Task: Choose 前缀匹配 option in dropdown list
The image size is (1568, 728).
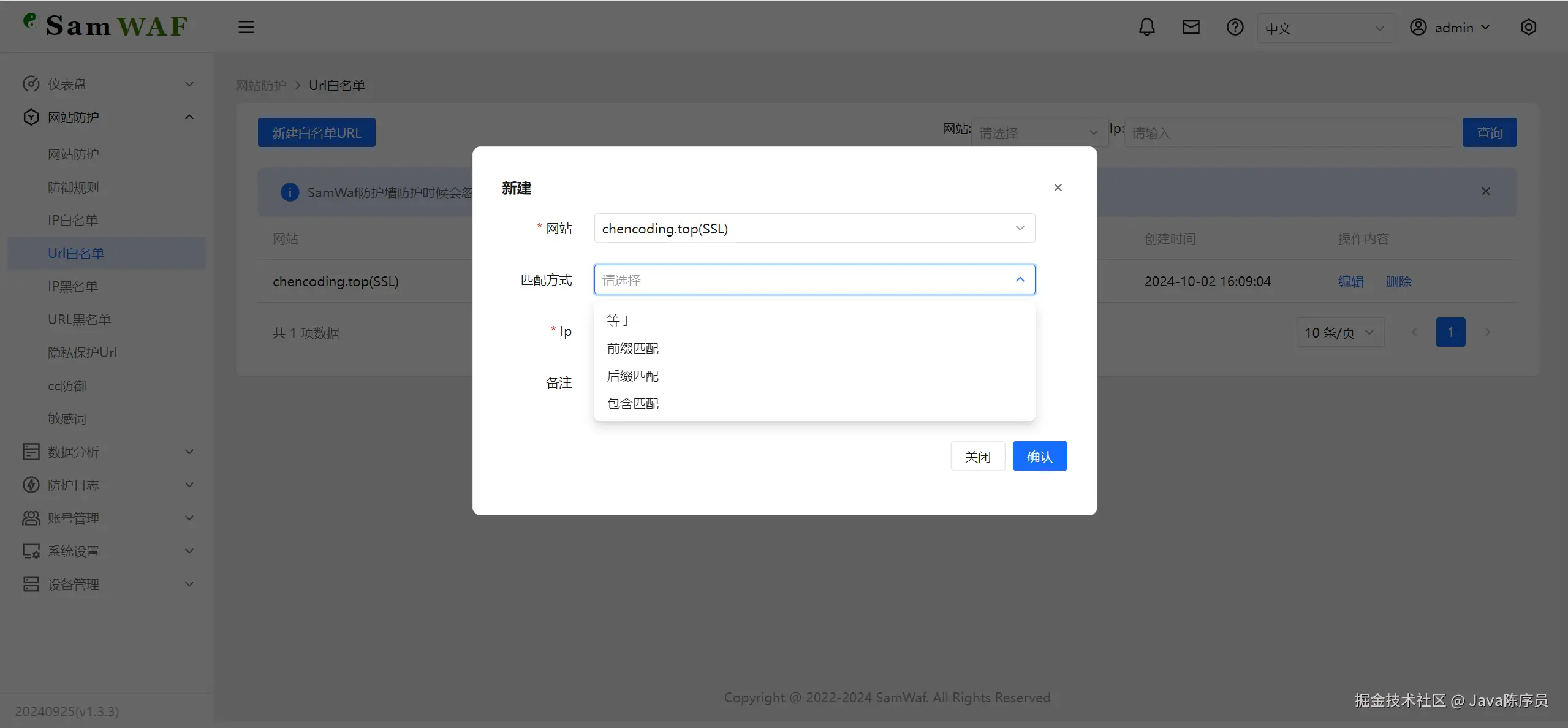Action: point(632,348)
